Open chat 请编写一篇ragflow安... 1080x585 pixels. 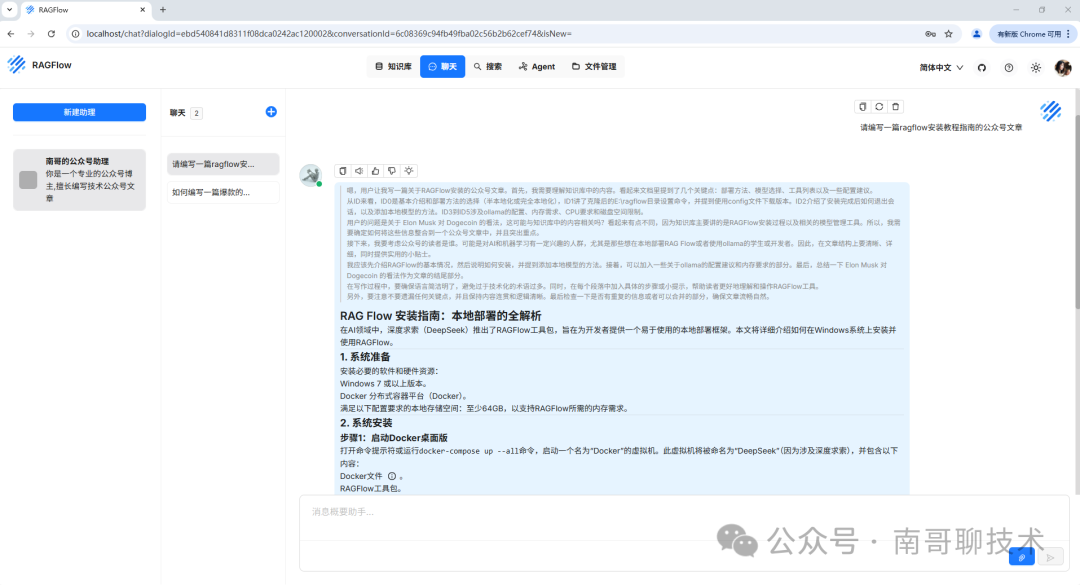222,164
